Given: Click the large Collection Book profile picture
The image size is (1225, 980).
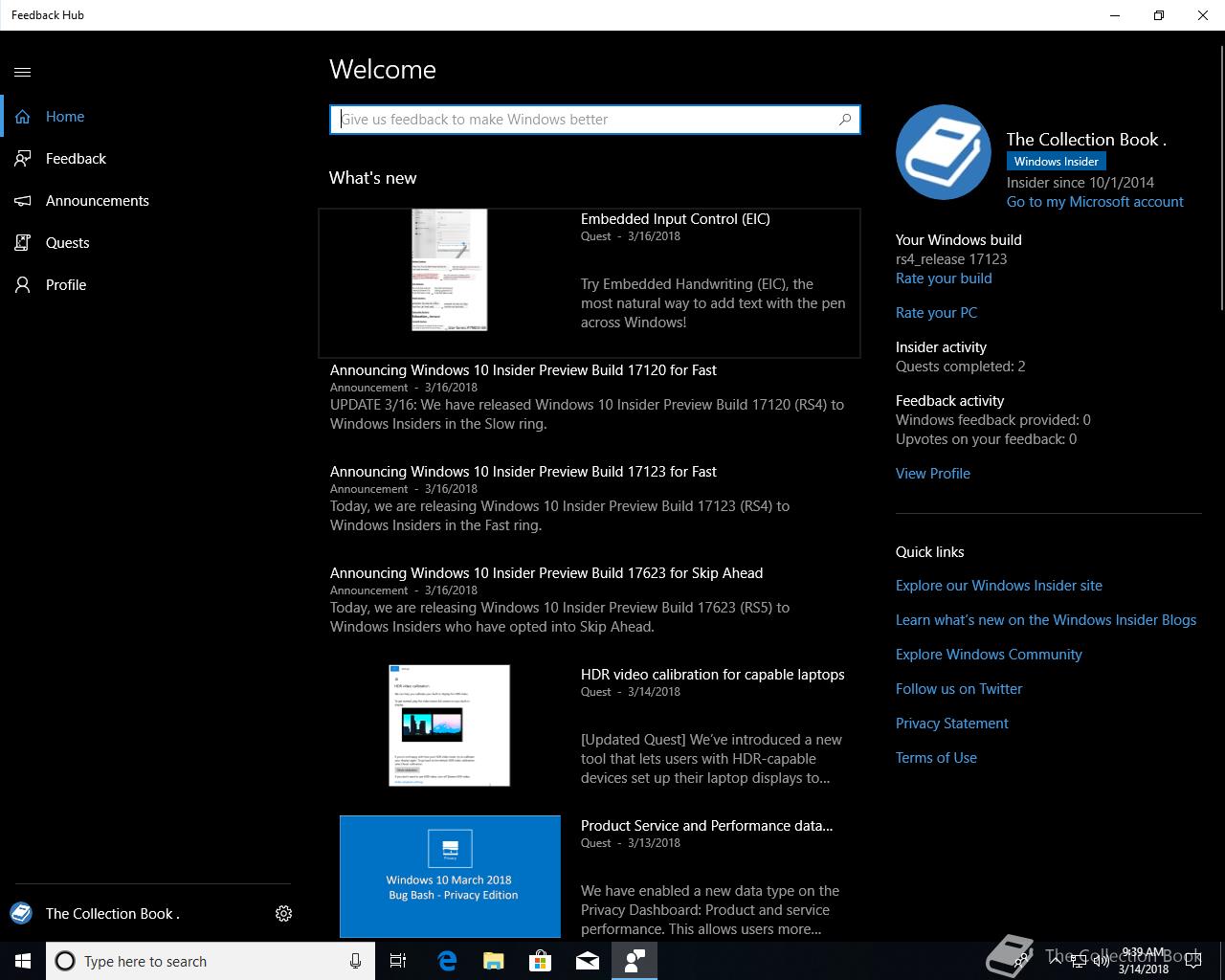Looking at the screenshot, I should (944, 152).
